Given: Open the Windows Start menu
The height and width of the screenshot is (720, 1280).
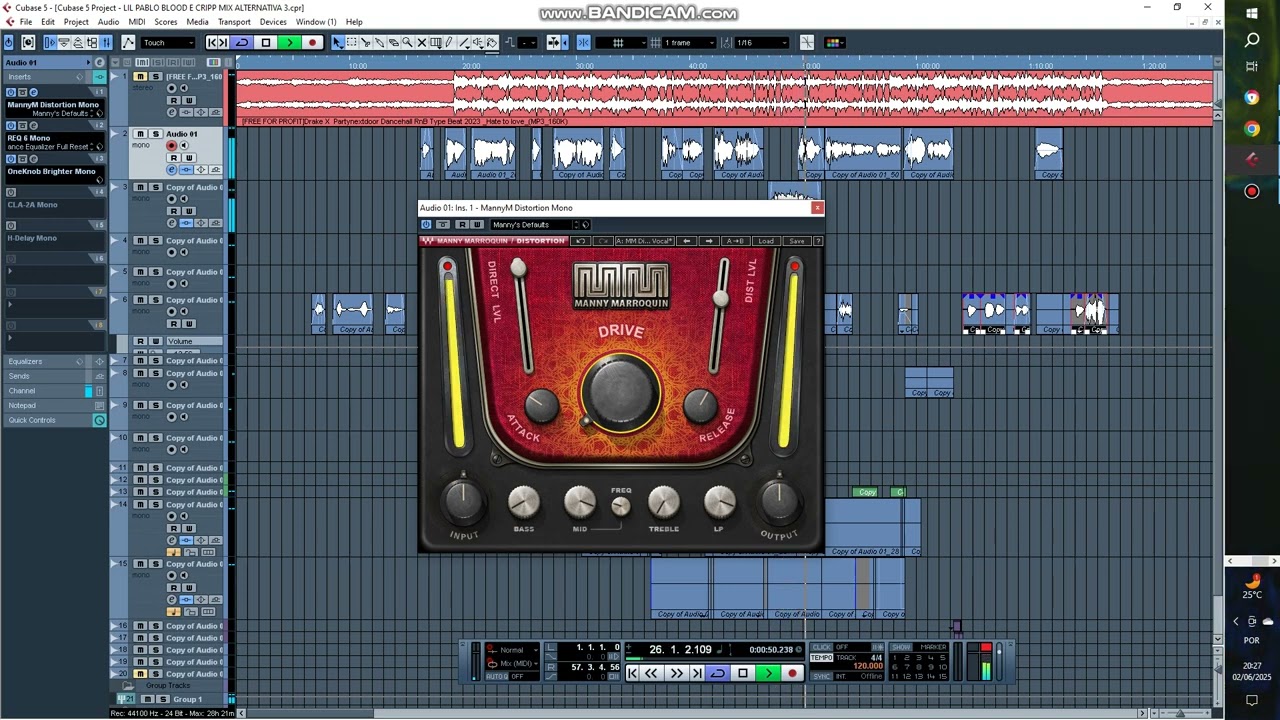Looking at the screenshot, I should point(1252,14).
